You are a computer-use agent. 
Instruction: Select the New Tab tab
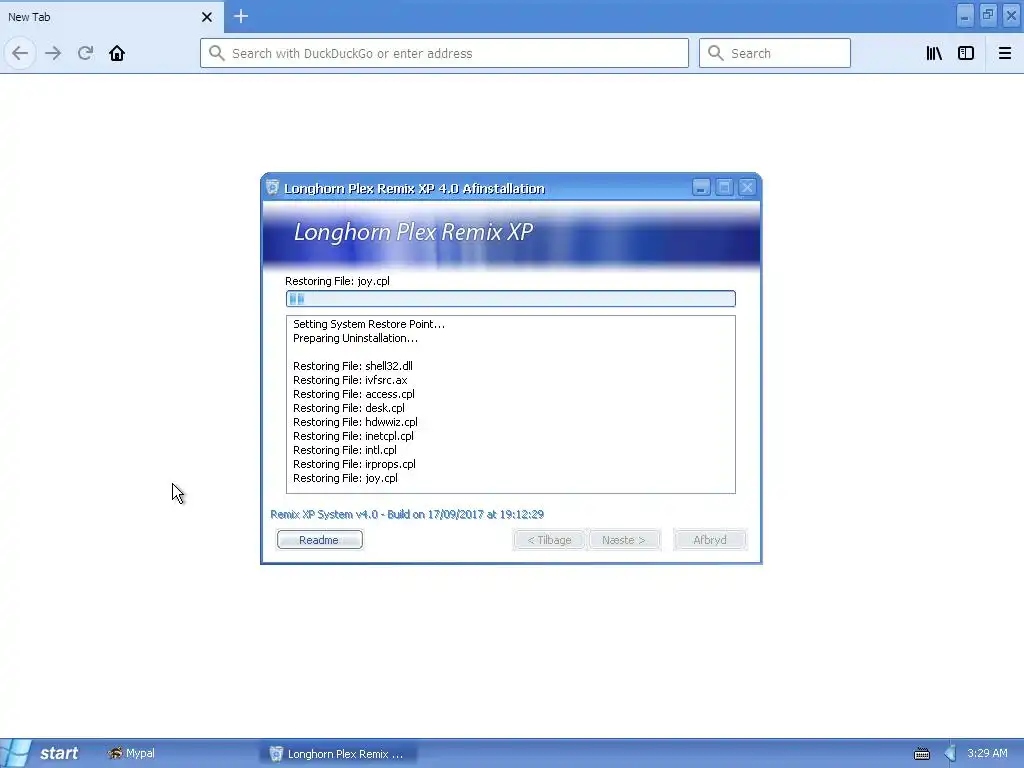[111, 17]
